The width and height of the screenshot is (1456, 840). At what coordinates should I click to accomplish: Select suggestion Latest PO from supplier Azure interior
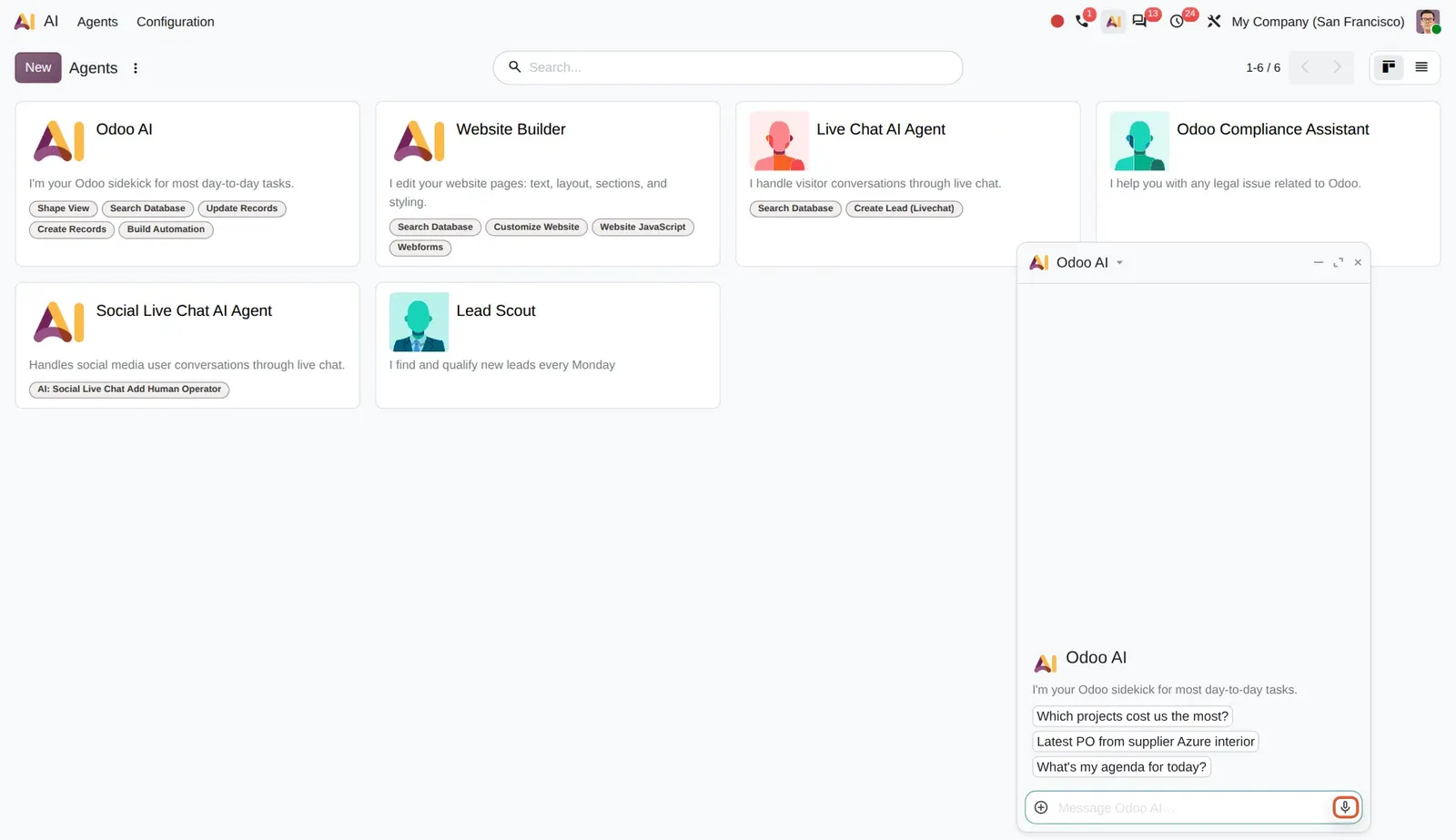click(x=1146, y=742)
